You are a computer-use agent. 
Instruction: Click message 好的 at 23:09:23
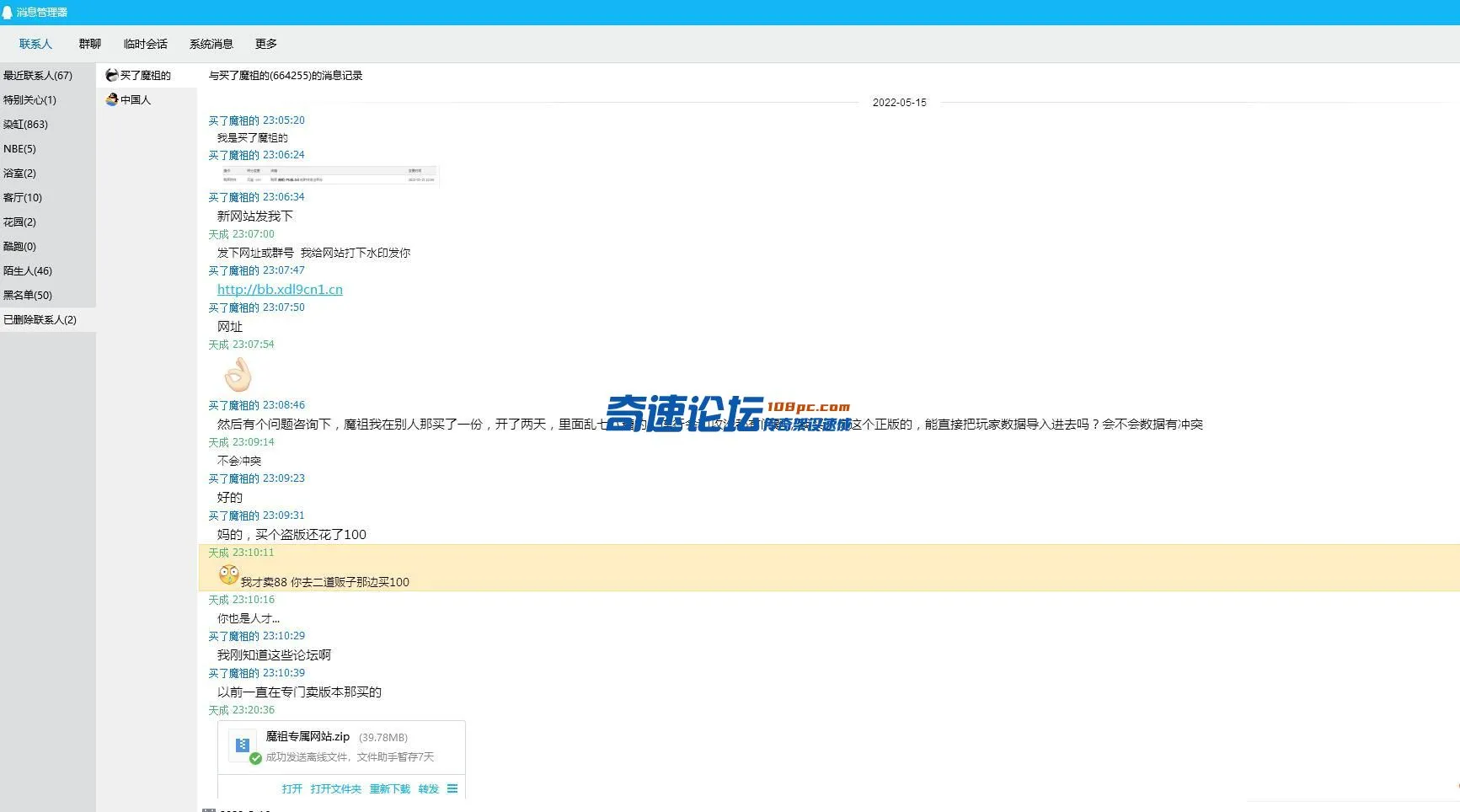click(x=229, y=497)
